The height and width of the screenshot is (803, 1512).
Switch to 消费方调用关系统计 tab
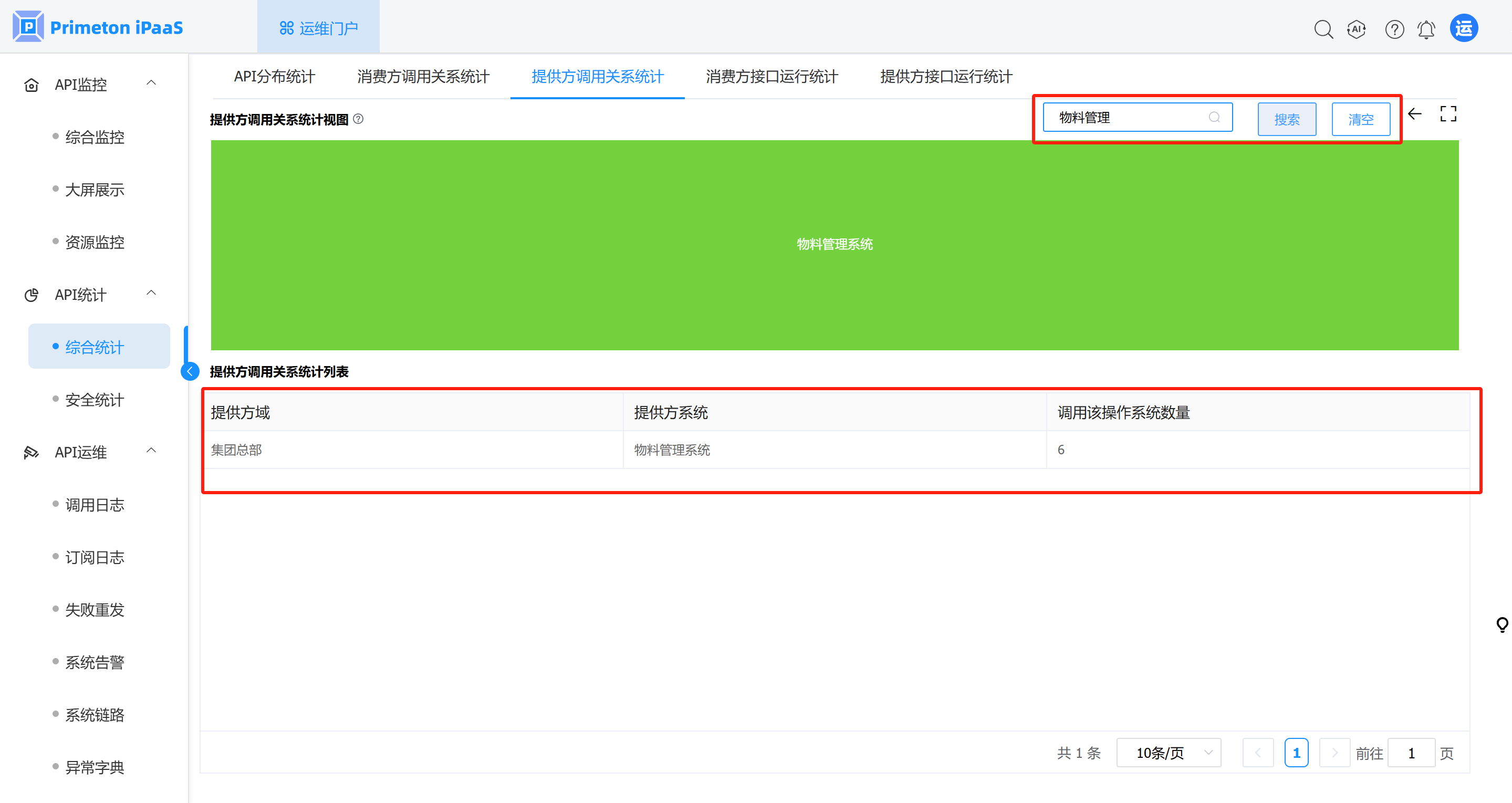click(x=423, y=77)
